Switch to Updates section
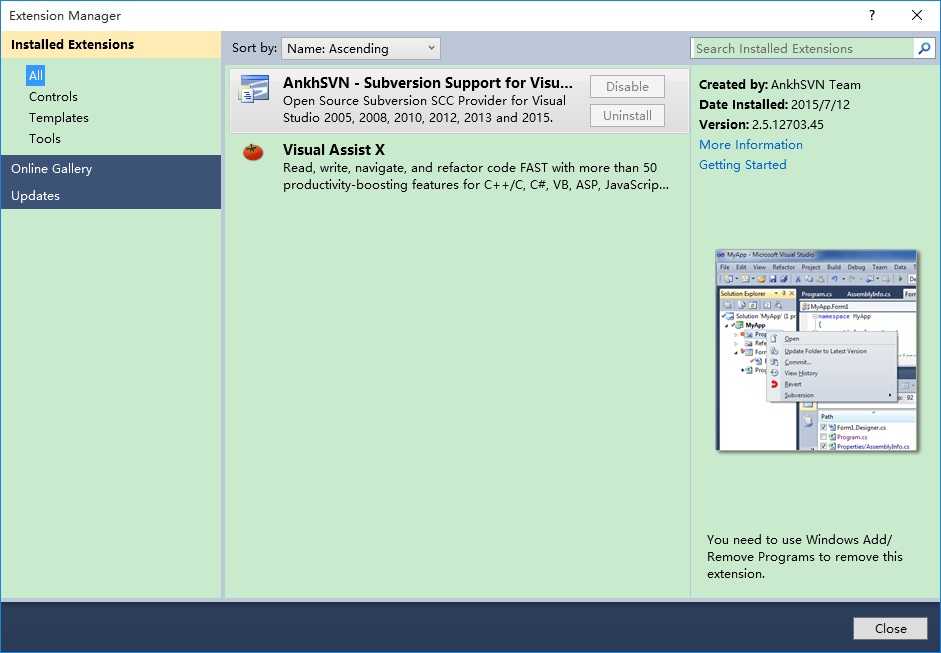 (x=111, y=196)
